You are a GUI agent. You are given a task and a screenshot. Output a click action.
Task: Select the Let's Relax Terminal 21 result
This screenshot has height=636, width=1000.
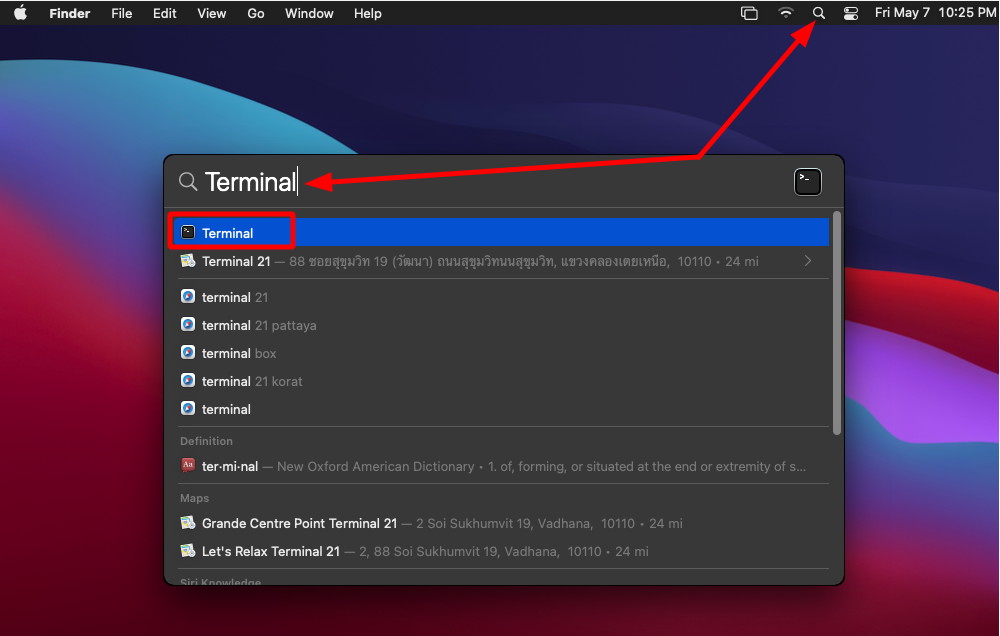(501, 552)
